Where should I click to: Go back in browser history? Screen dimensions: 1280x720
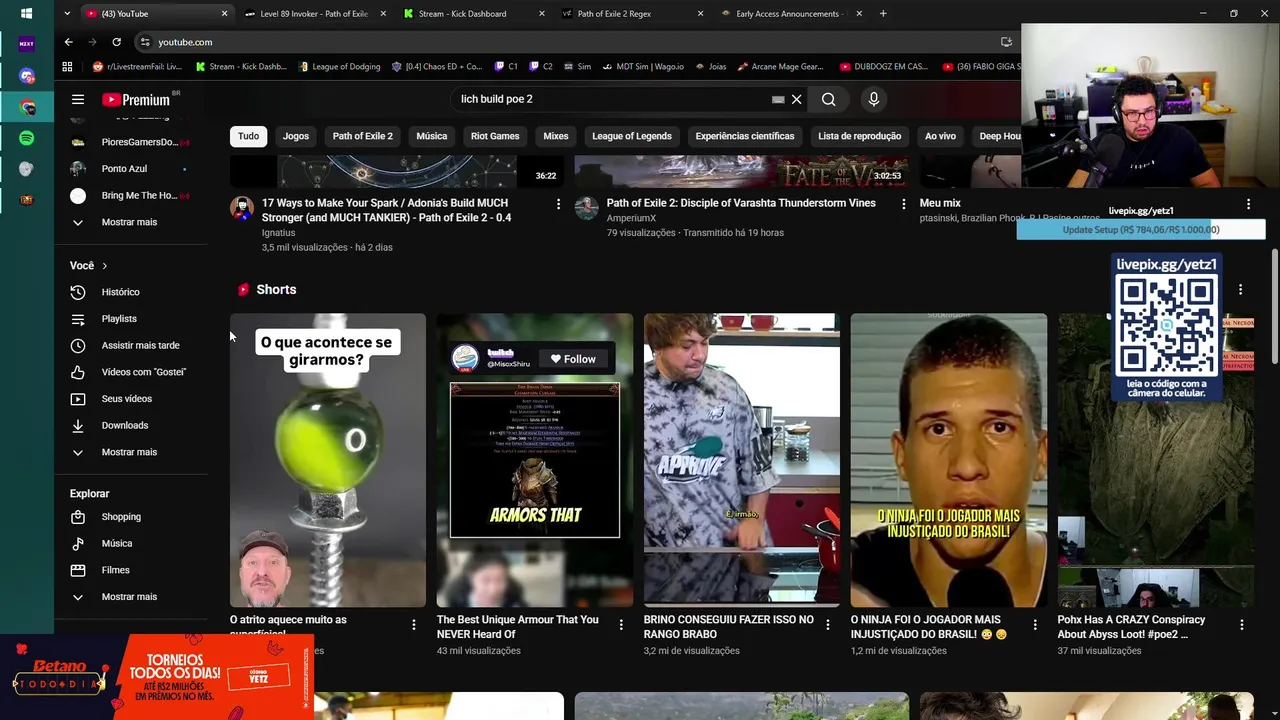[68, 42]
